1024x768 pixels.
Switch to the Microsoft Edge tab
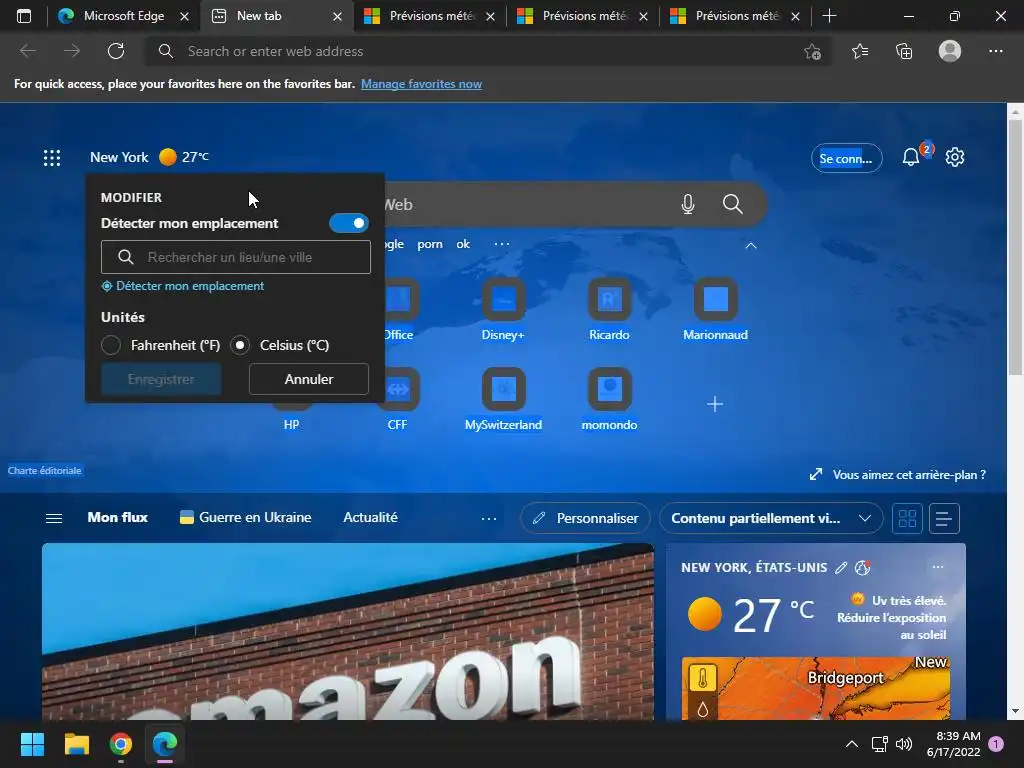click(123, 16)
